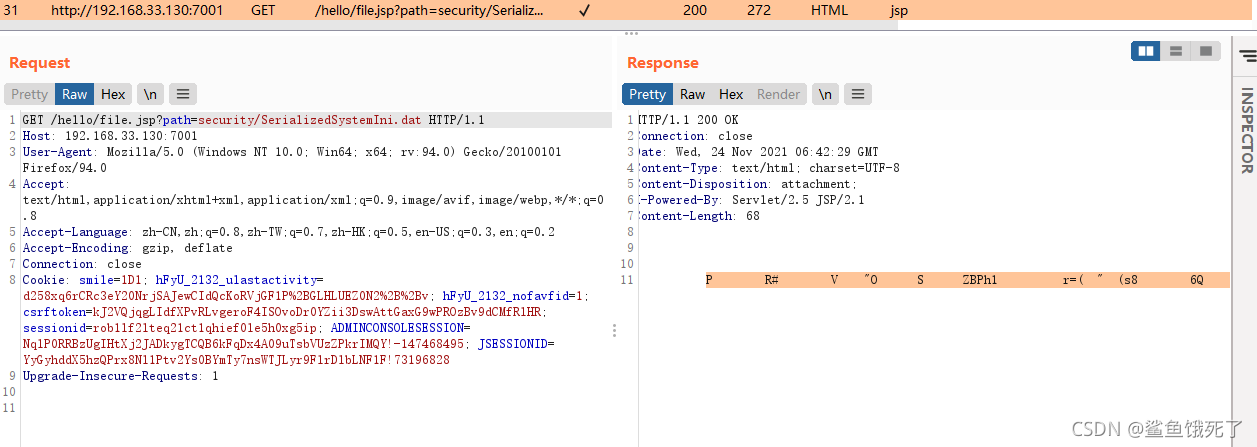Click Connection: close in the Response

click(x=696, y=136)
